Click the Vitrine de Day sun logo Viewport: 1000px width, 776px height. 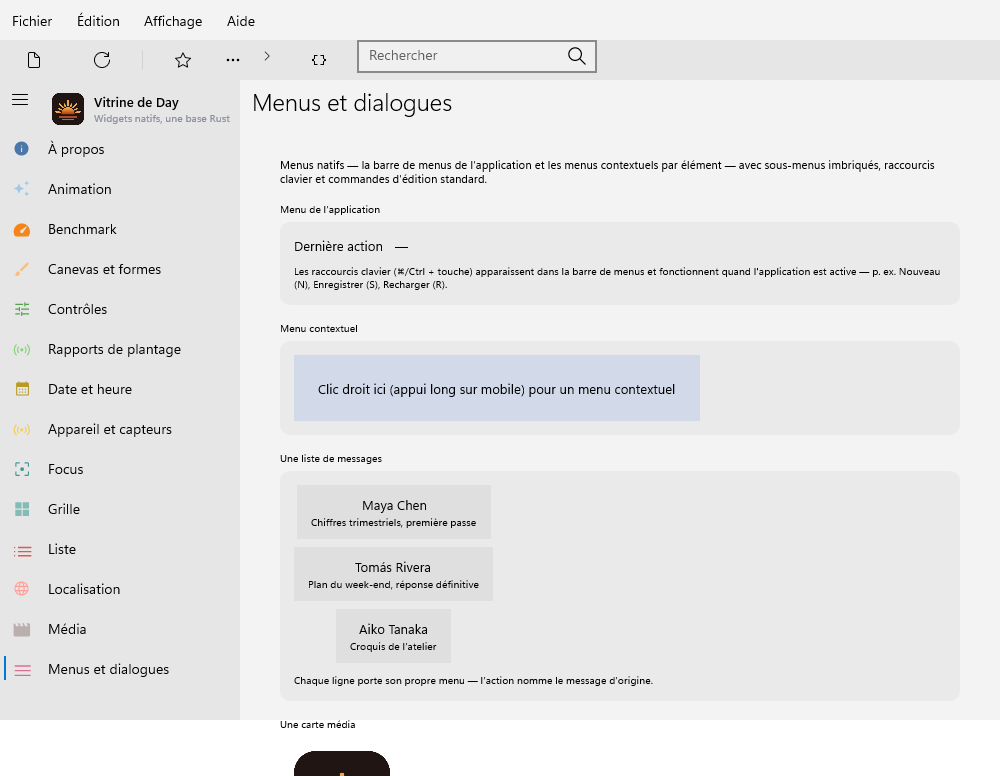pyautogui.click(x=68, y=109)
